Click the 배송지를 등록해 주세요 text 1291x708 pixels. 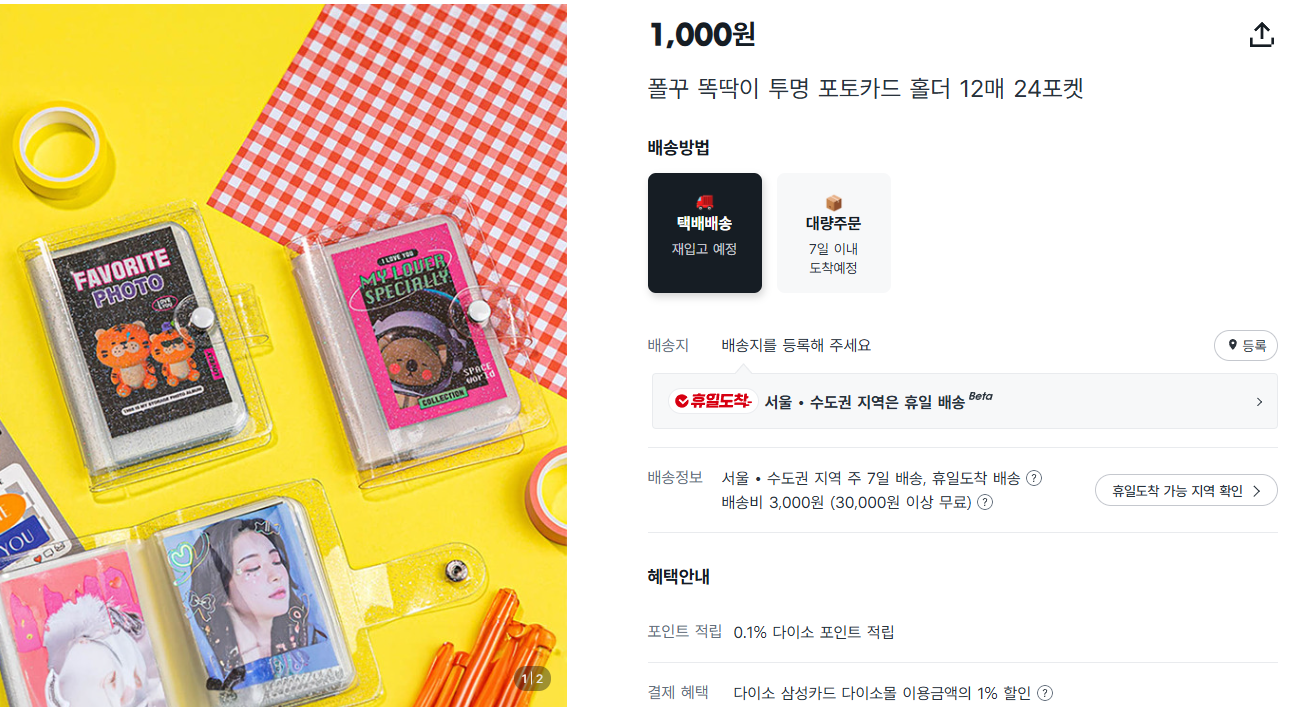pos(796,345)
